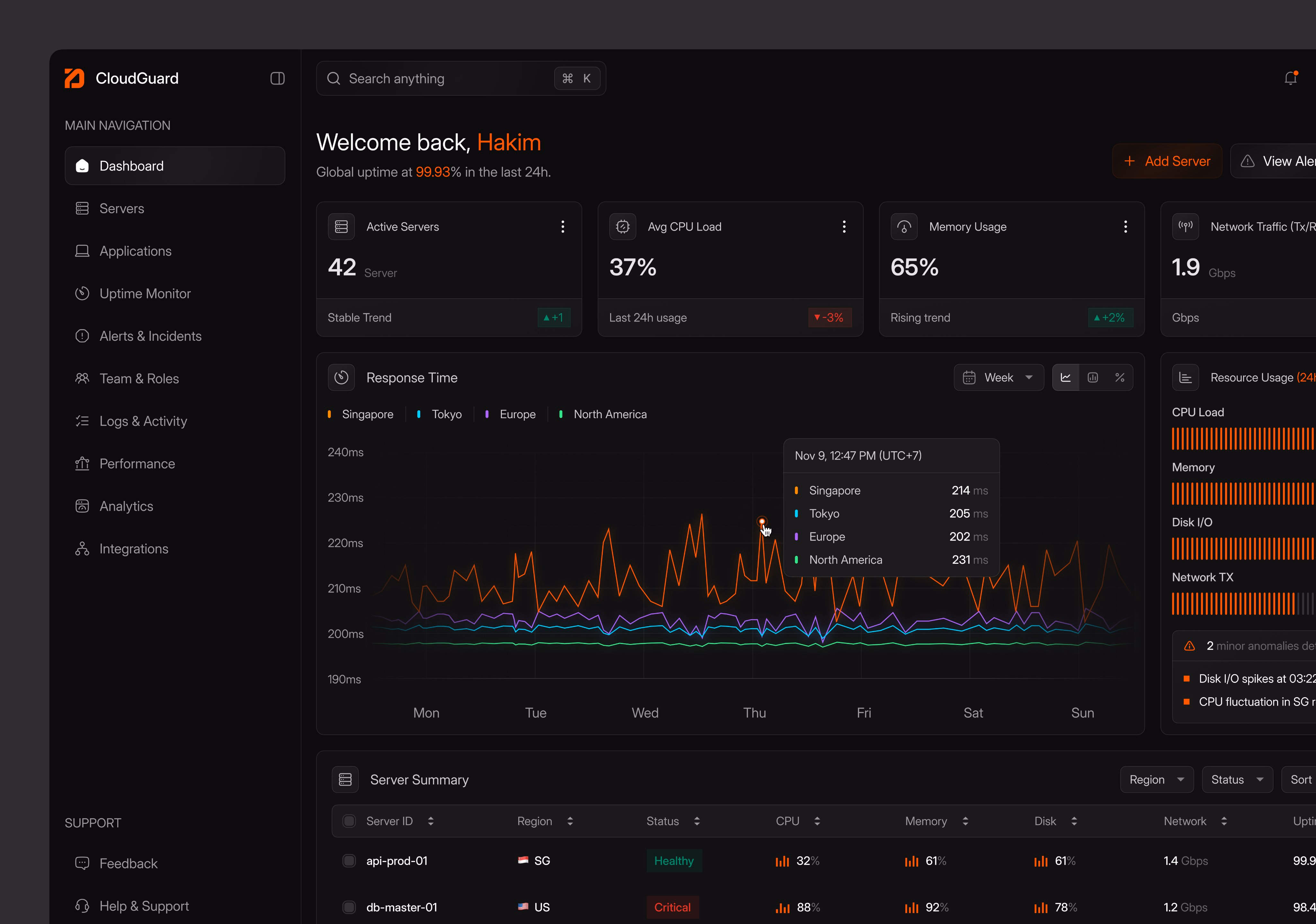Open Alerts & Incidents page
Image resolution: width=1316 pixels, height=924 pixels.
pyautogui.click(x=175, y=336)
